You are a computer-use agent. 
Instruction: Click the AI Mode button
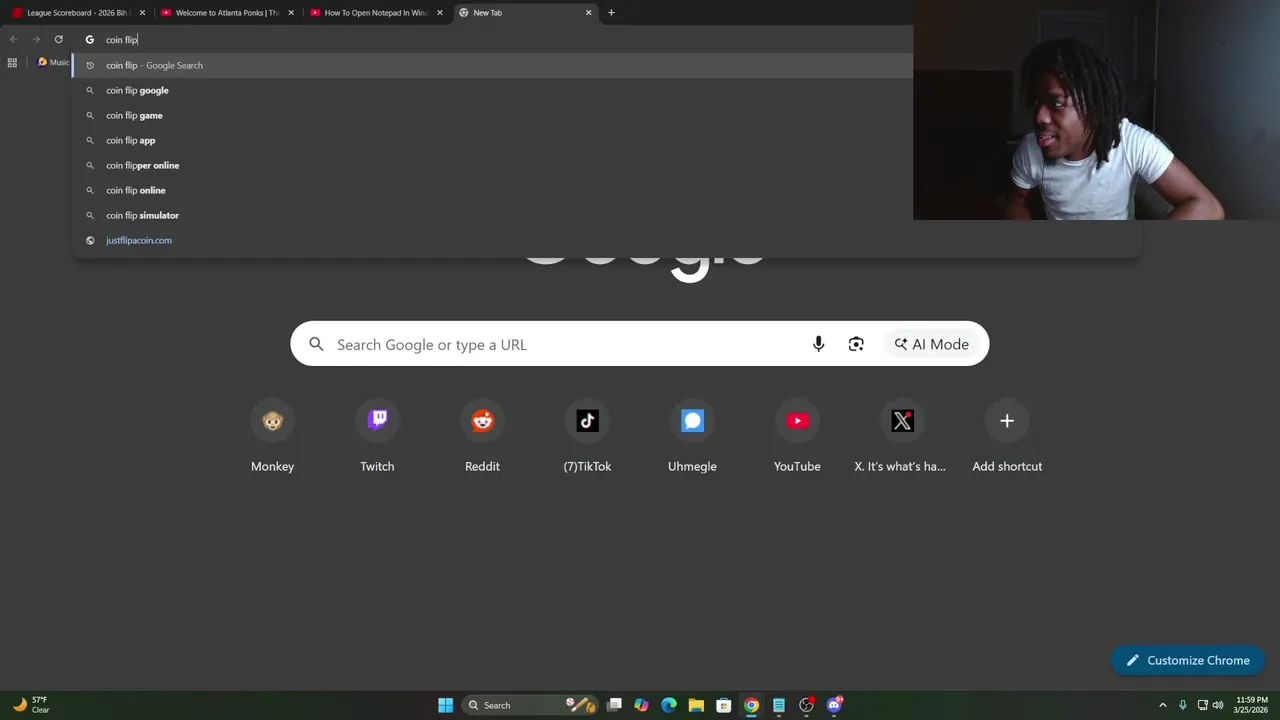(x=931, y=344)
